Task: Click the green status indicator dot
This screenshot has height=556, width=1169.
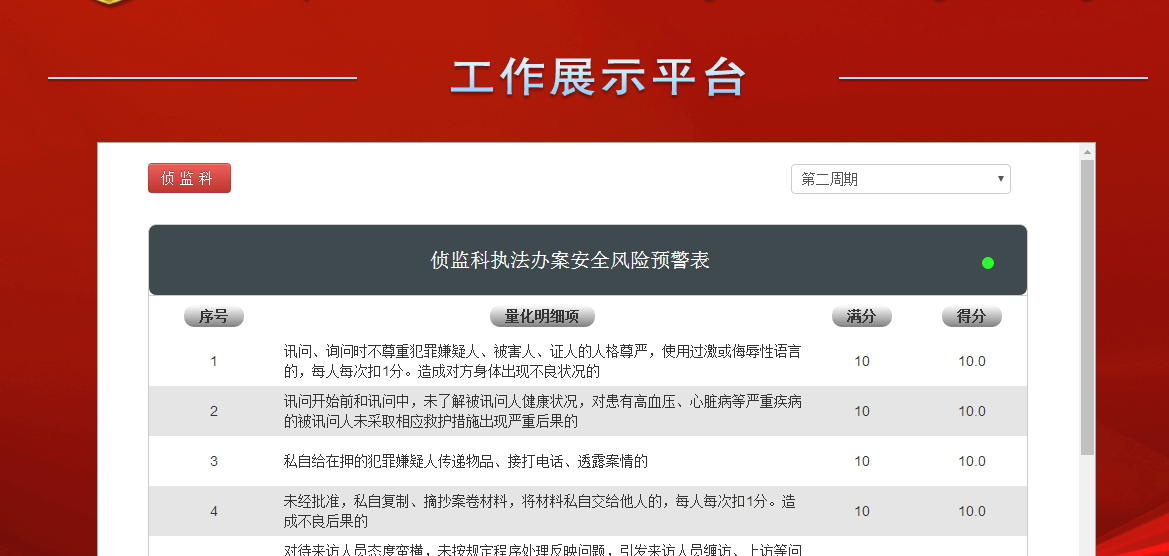Action: [988, 262]
